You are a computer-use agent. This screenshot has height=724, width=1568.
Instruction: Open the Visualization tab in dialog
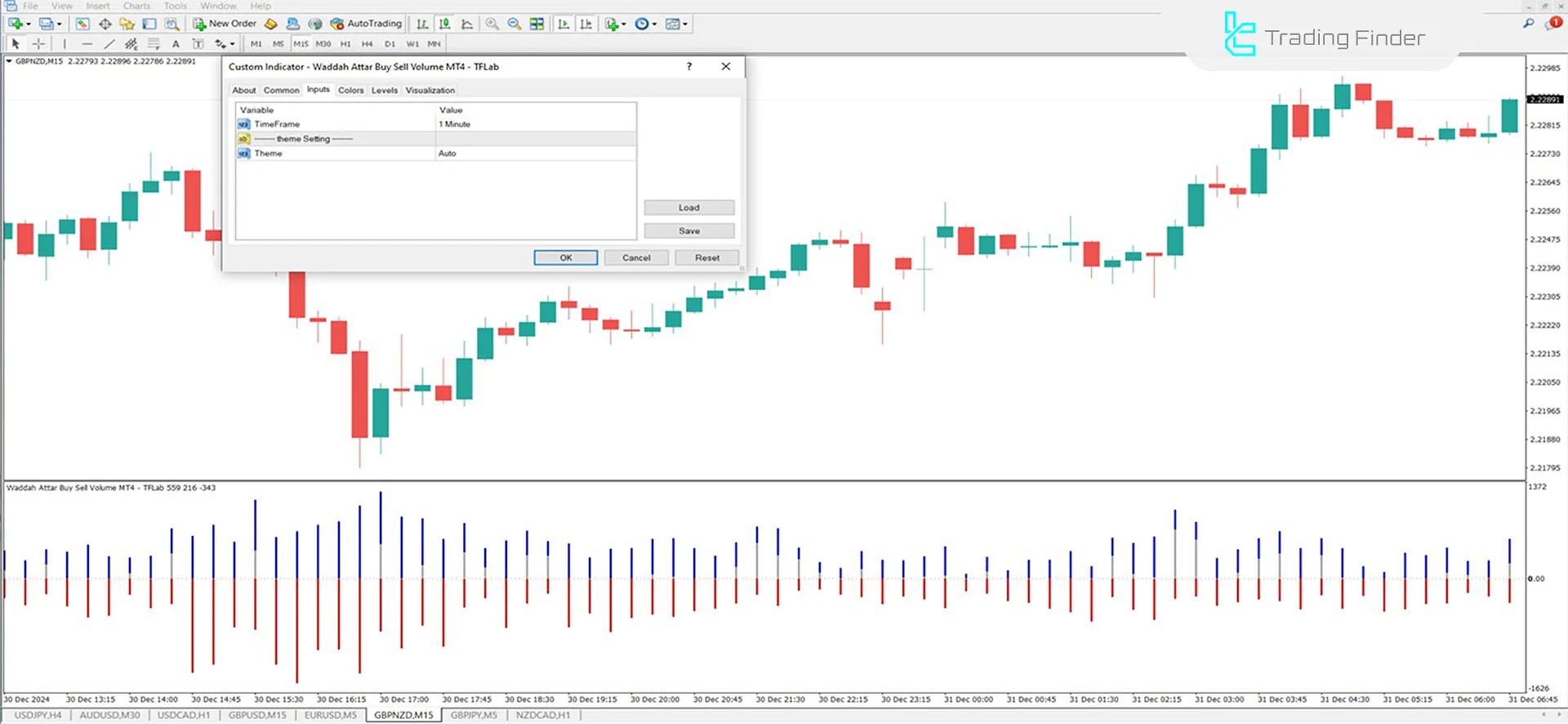430,91
